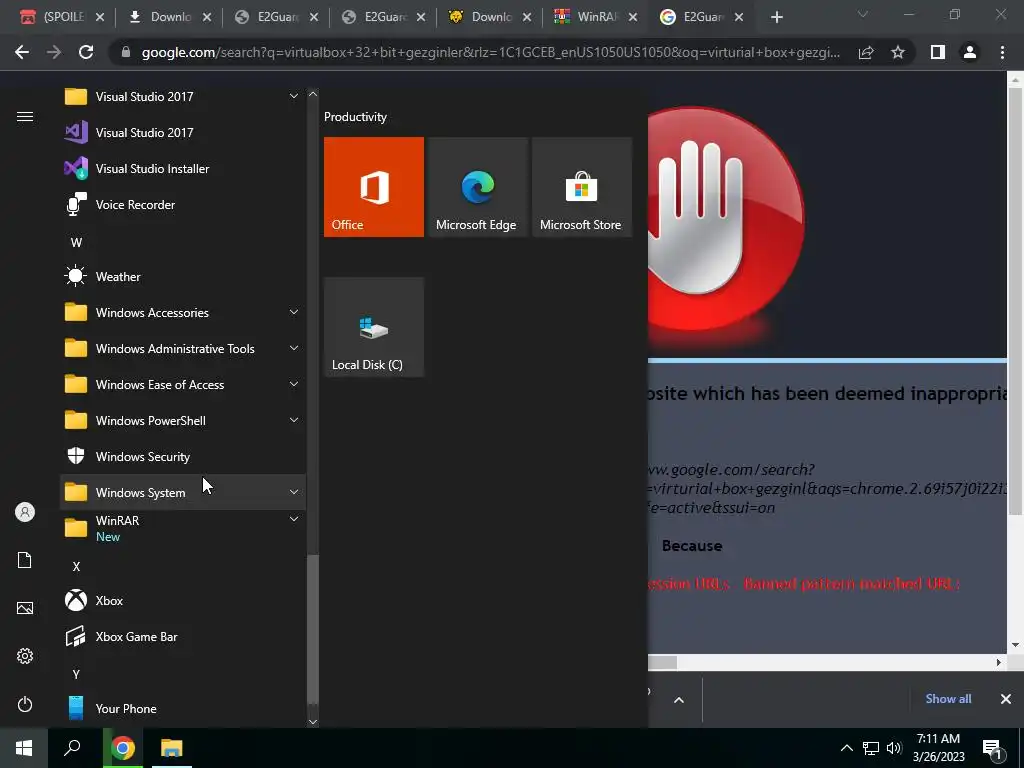Click Chrome share page icon

coord(866,52)
